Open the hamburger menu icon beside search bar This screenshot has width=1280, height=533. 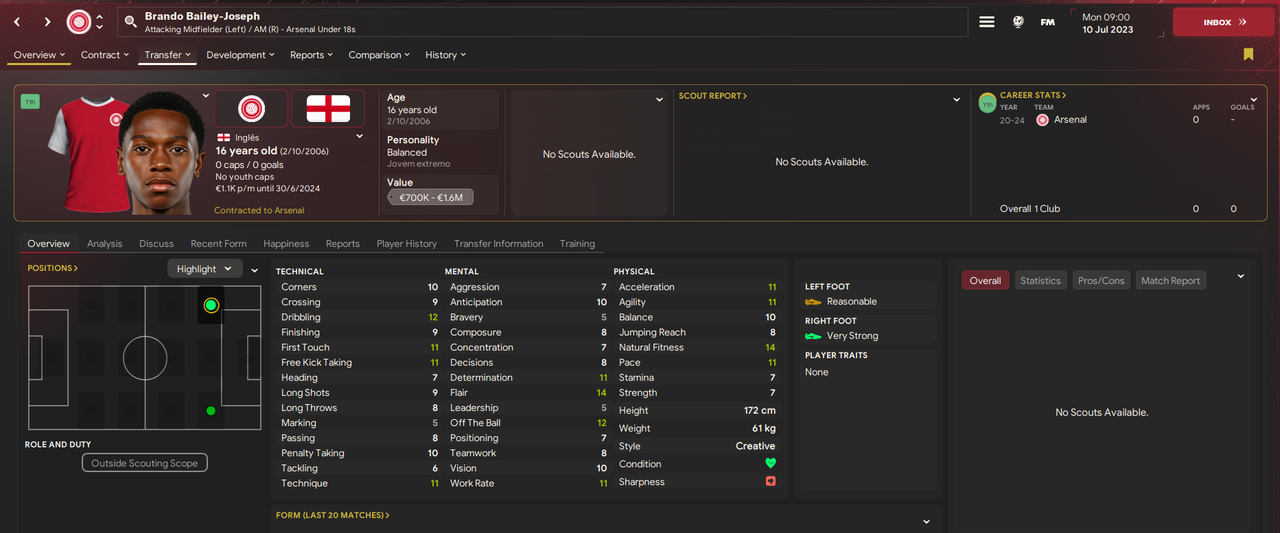[x=987, y=22]
